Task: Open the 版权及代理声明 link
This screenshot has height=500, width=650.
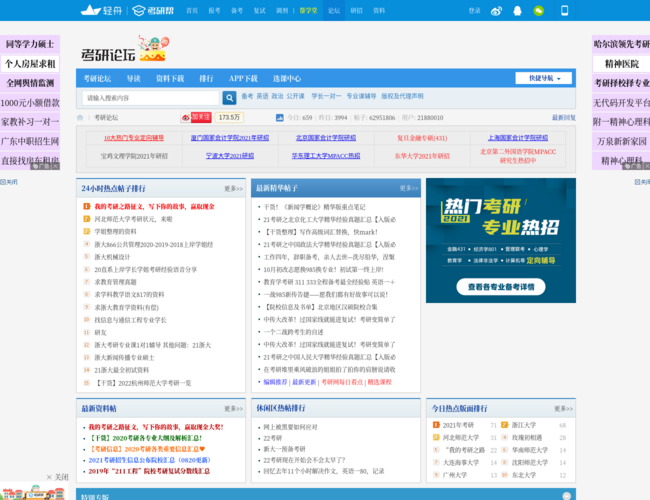Action: coord(402,96)
